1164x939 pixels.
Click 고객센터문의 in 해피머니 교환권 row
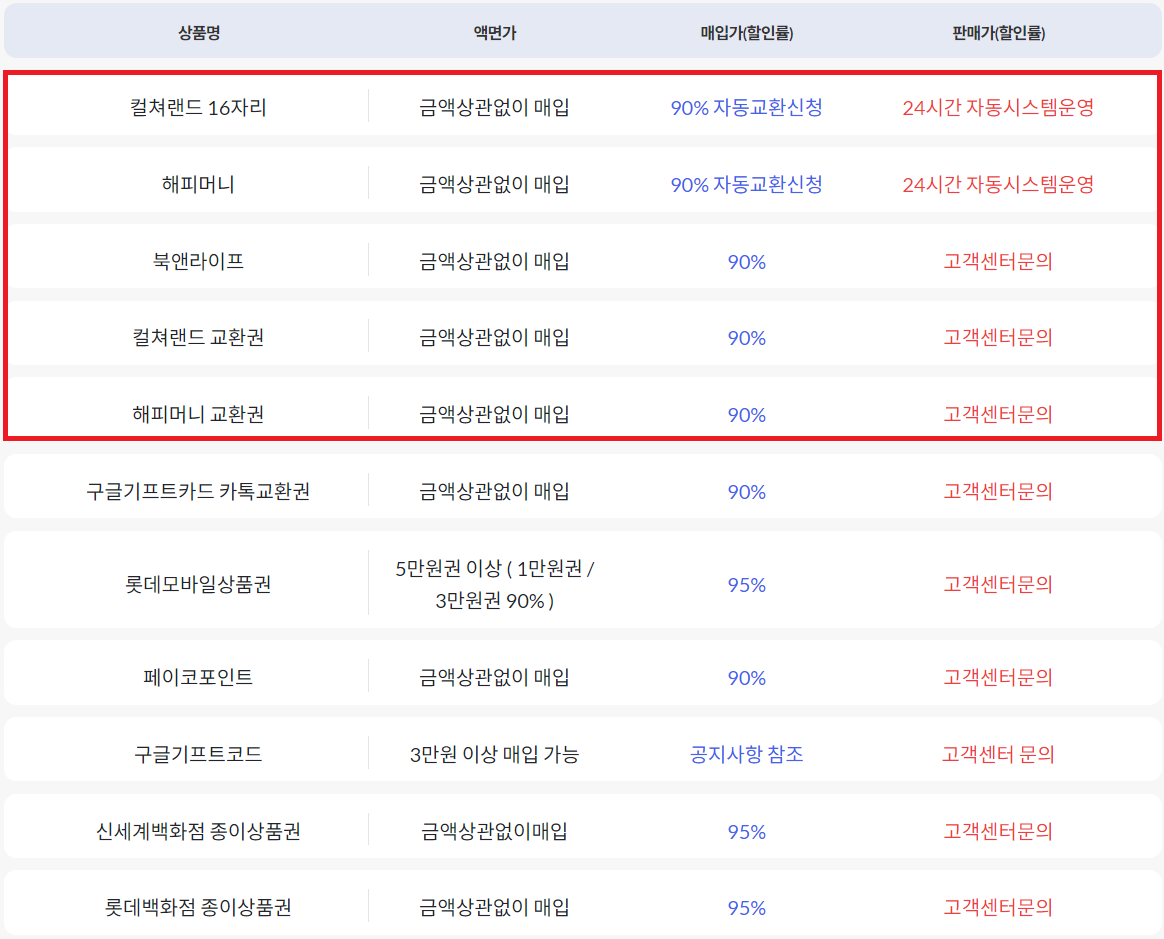coord(998,414)
